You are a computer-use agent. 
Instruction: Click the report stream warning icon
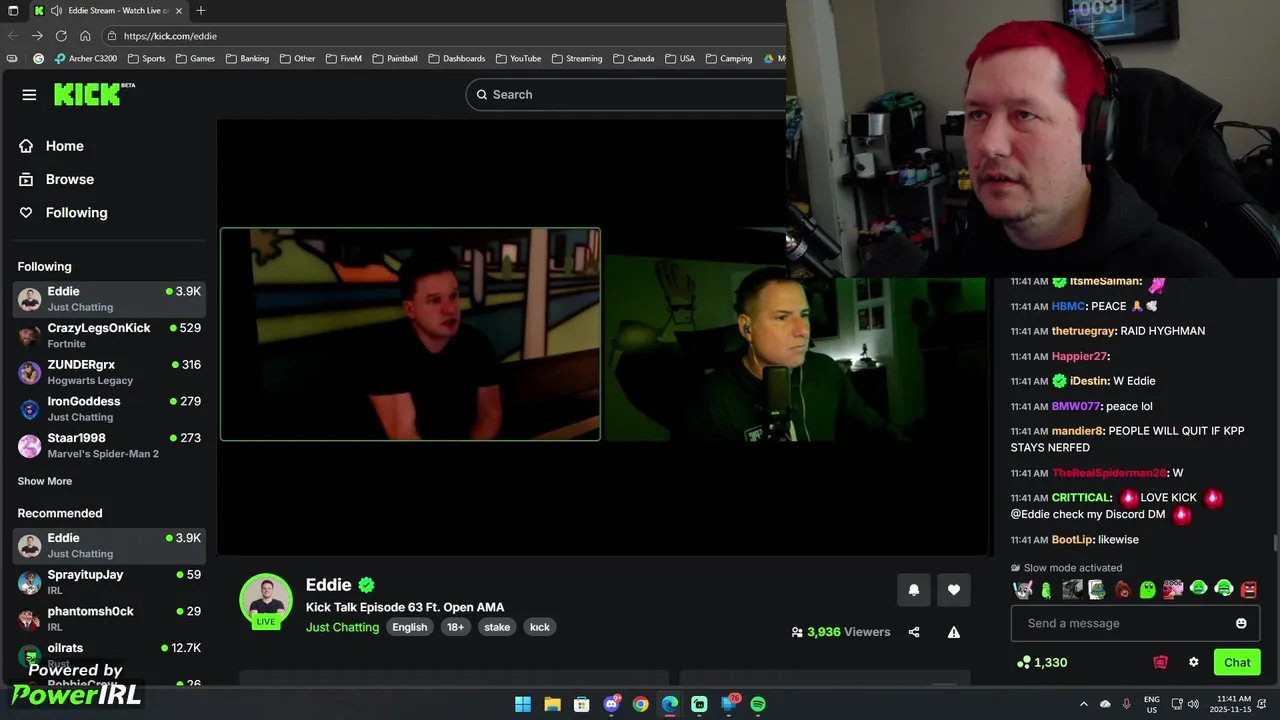point(954,632)
